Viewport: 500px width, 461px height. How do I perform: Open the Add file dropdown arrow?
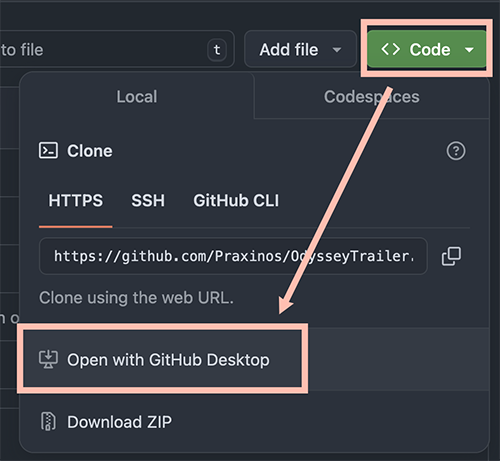[337, 50]
